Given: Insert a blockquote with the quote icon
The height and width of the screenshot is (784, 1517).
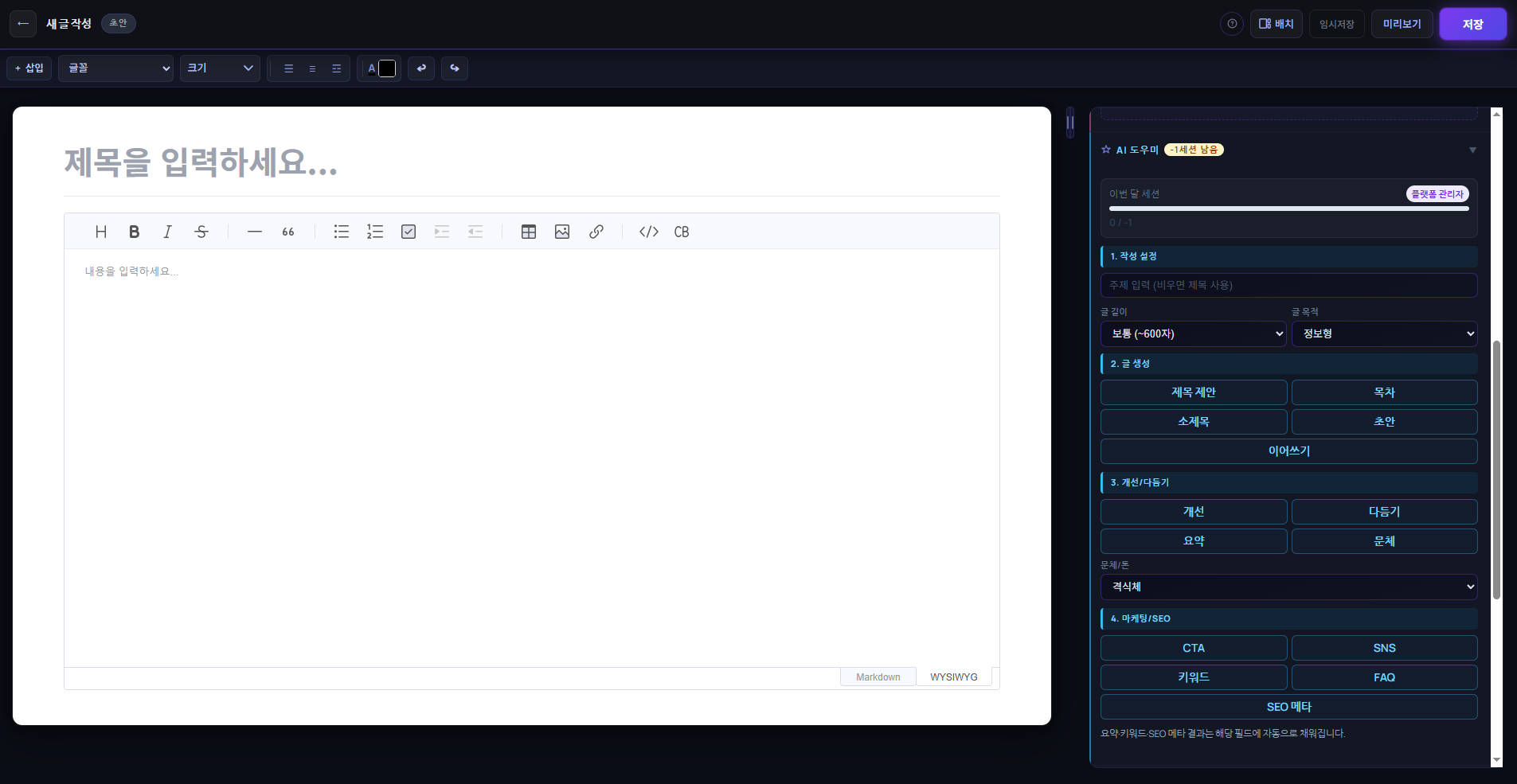Looking at the screenshot, I should click(288, 232).
